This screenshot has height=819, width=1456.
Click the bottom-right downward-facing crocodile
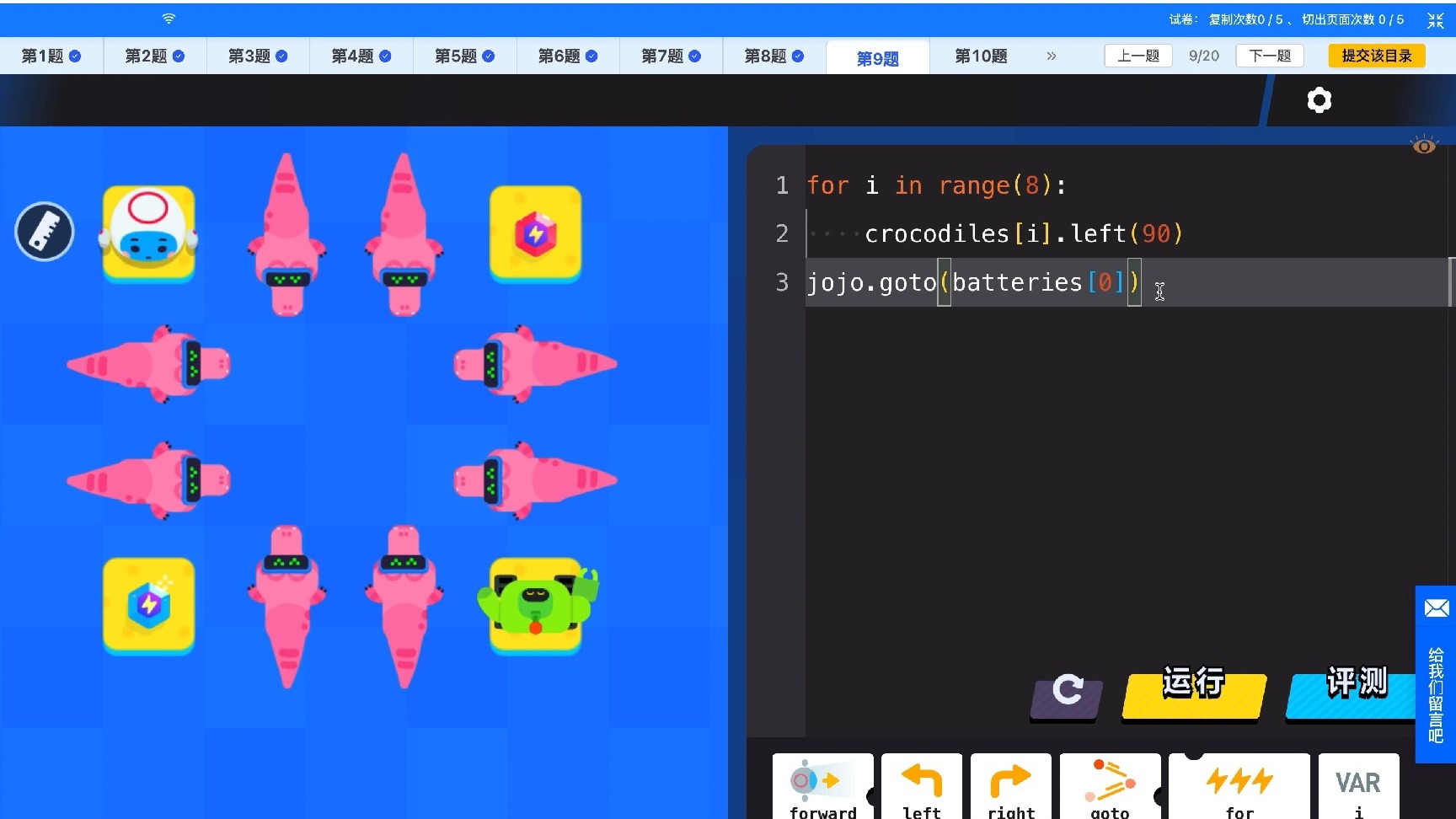pos(404,607)
